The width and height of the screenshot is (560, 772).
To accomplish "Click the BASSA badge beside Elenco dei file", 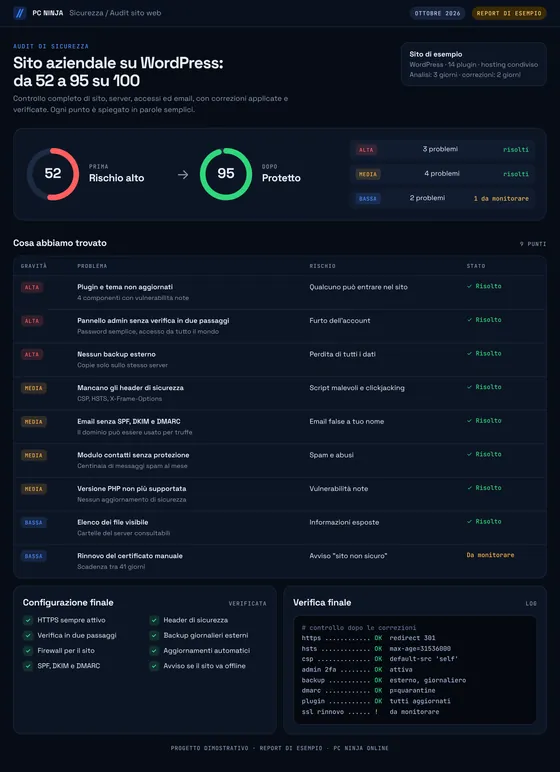I will click(x=33, y=522).
